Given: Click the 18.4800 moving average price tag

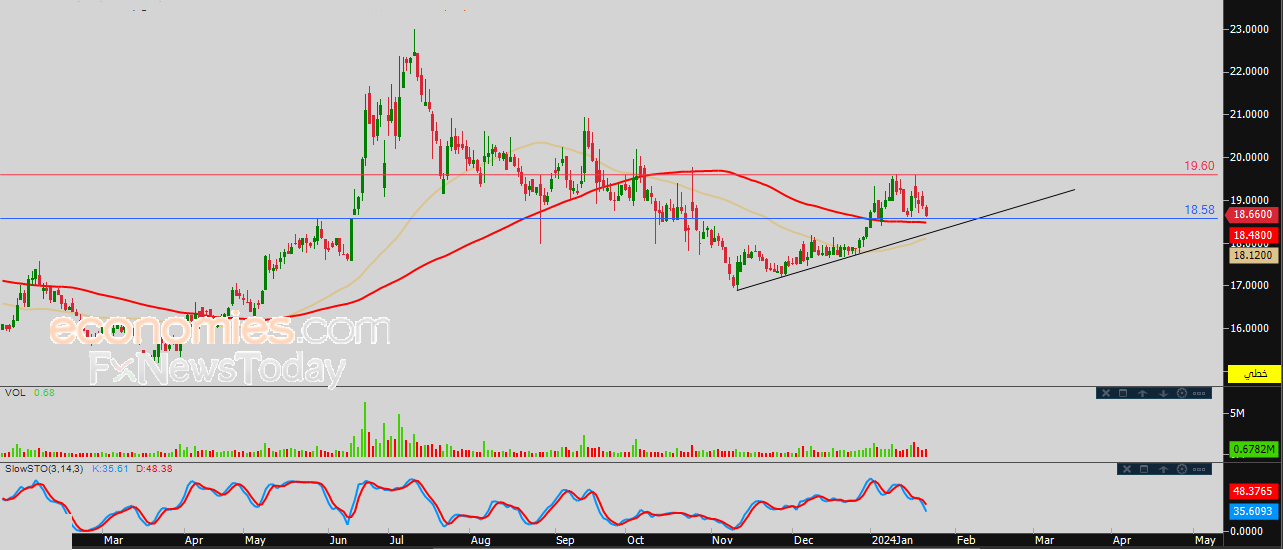Looking at the screenshot, I should click(x=1254, y=235).
